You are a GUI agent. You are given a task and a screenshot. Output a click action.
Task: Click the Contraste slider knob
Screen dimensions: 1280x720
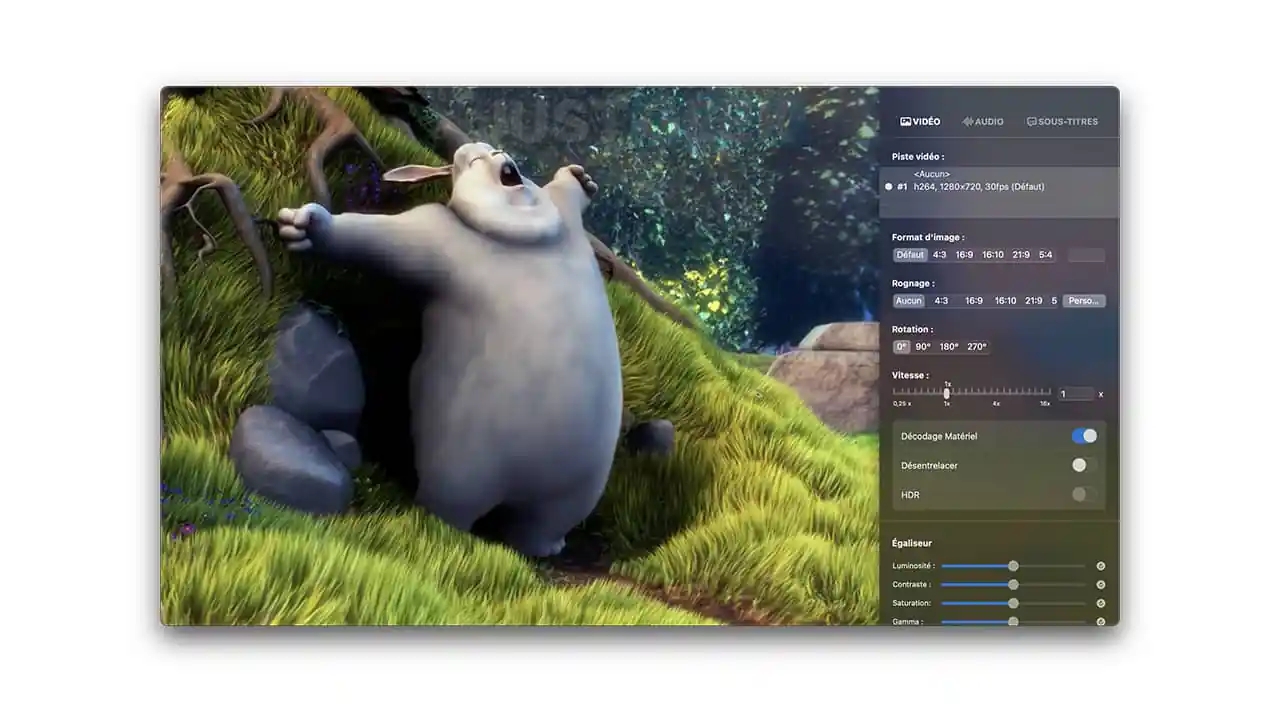click(x=1013, y=585)
